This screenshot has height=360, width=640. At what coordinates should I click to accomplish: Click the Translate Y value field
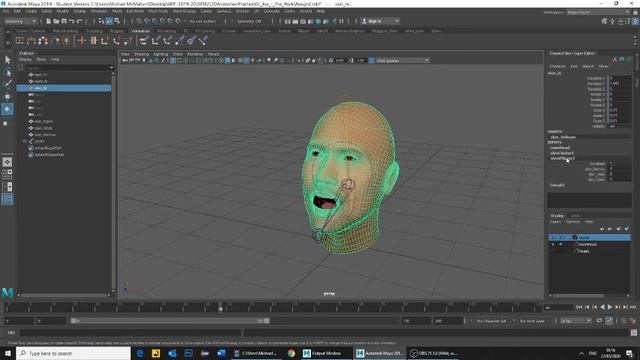point(620,83)
